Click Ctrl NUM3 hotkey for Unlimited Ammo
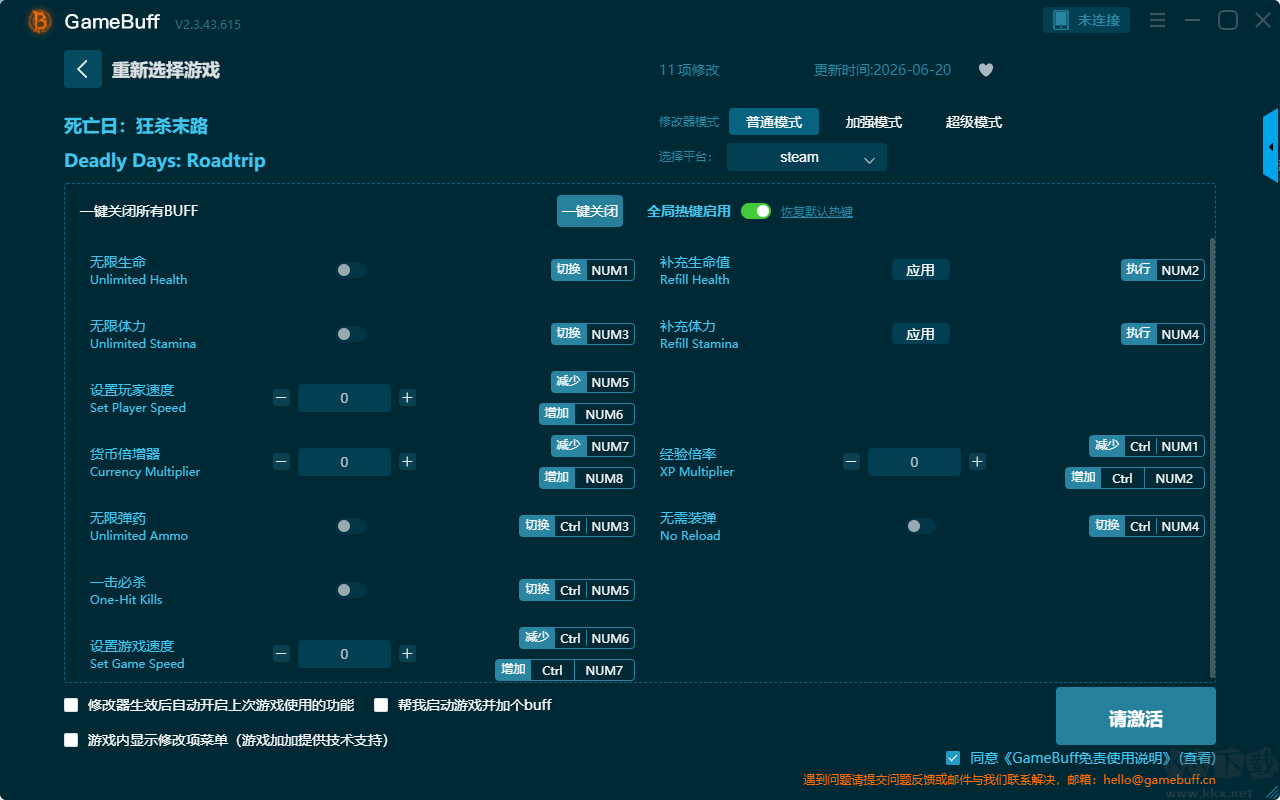 pos(594,526)
